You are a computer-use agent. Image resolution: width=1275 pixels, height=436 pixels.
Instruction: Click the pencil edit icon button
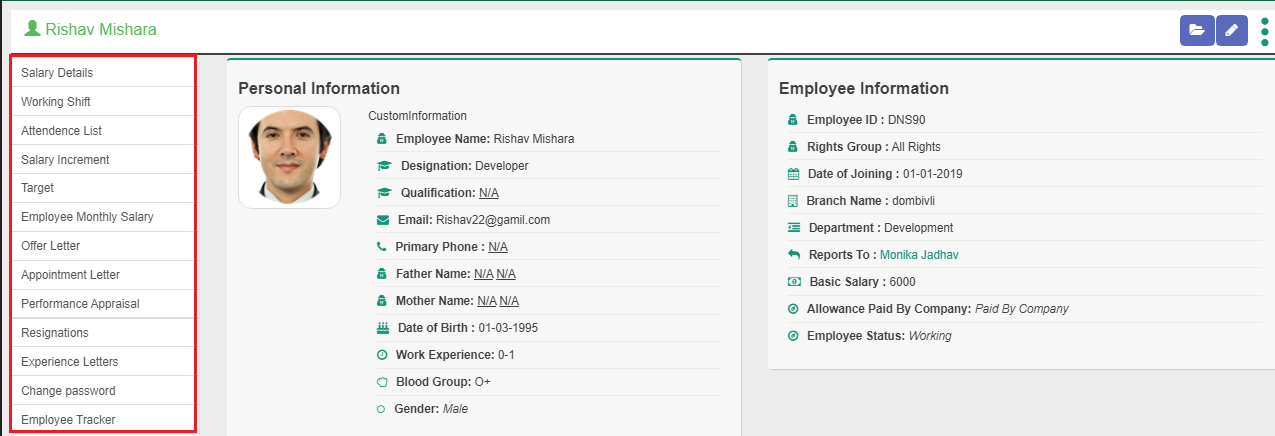click(1231, 31)
